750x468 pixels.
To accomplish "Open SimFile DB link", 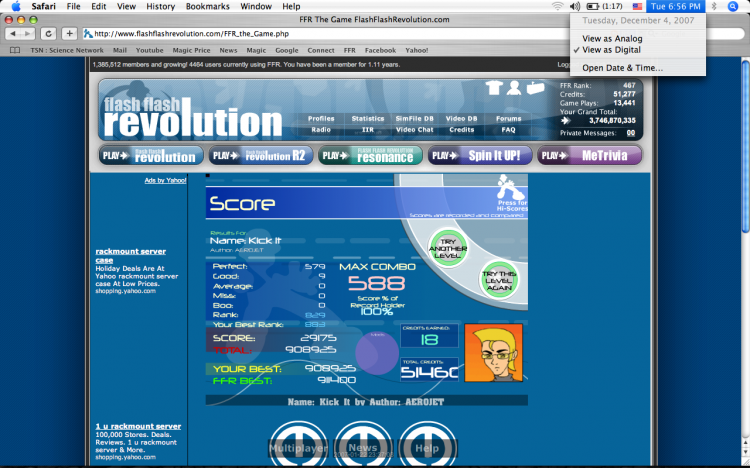I will click(x=414, y=119).
